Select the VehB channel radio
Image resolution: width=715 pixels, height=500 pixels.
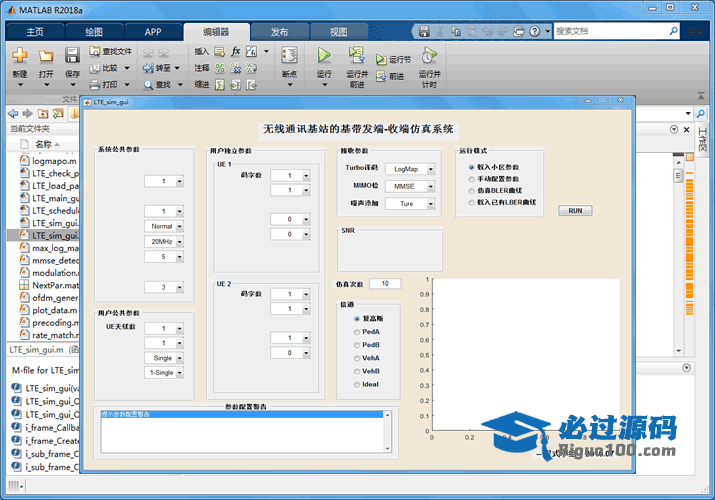pos(357,371)
